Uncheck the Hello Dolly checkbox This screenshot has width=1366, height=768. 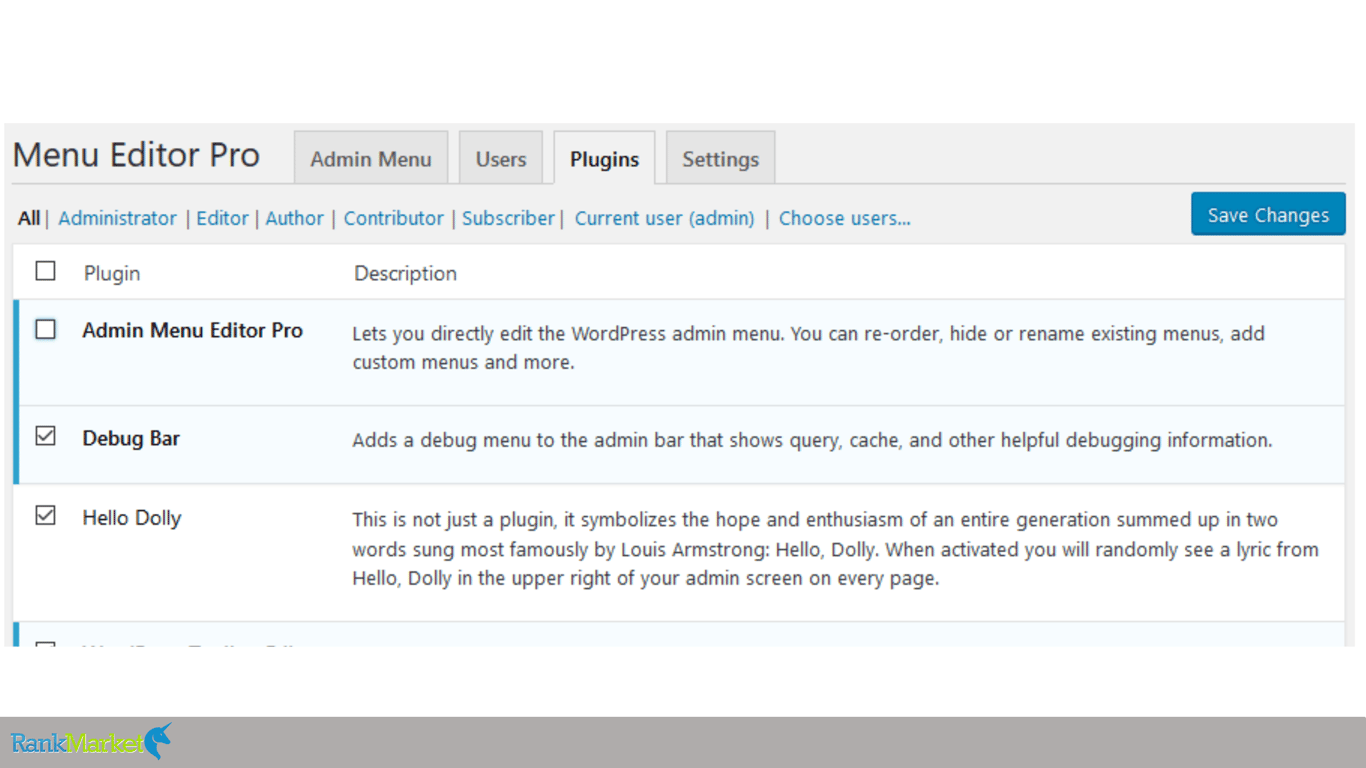pos(45,516)
